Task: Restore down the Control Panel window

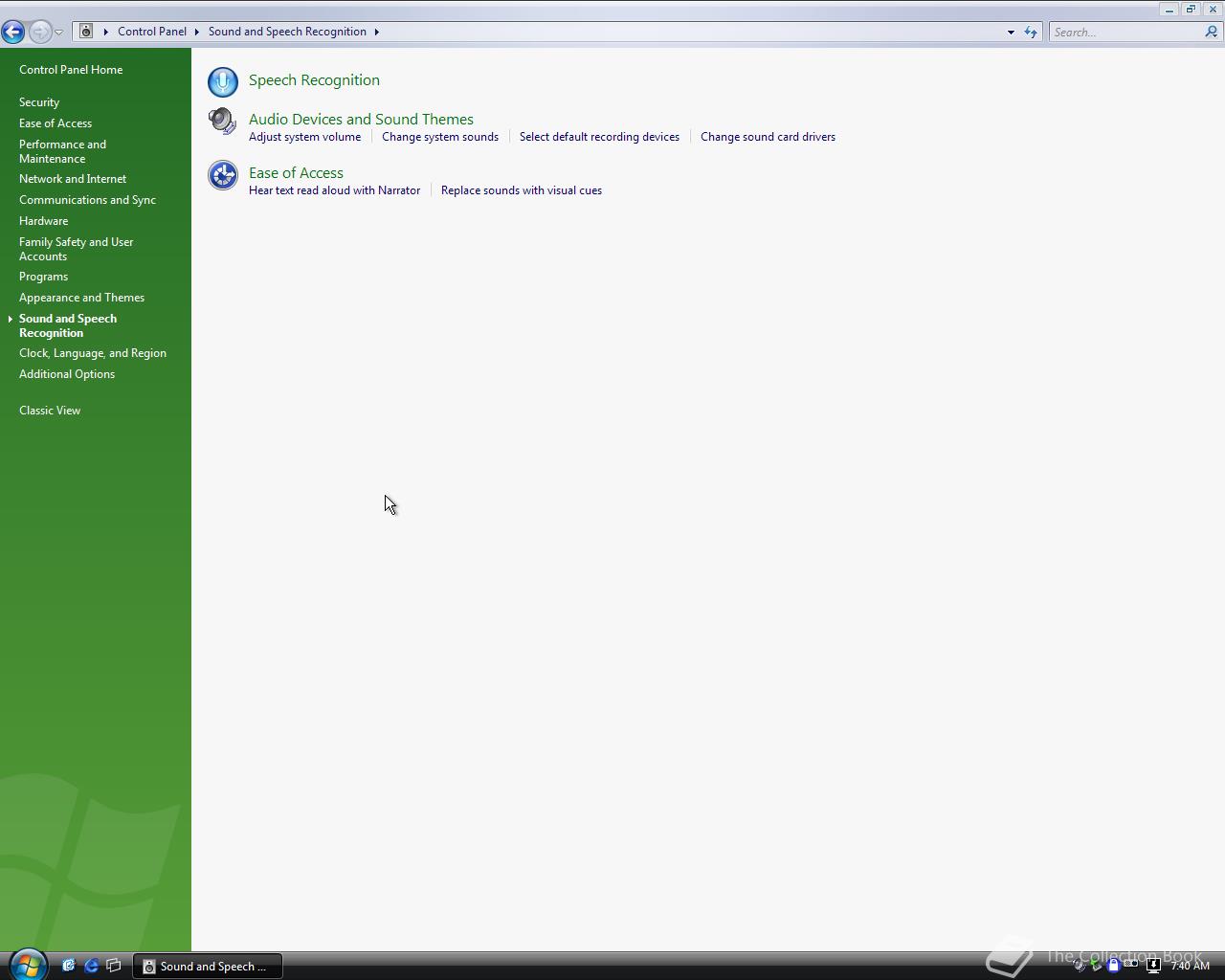Action: point(1191,9)
